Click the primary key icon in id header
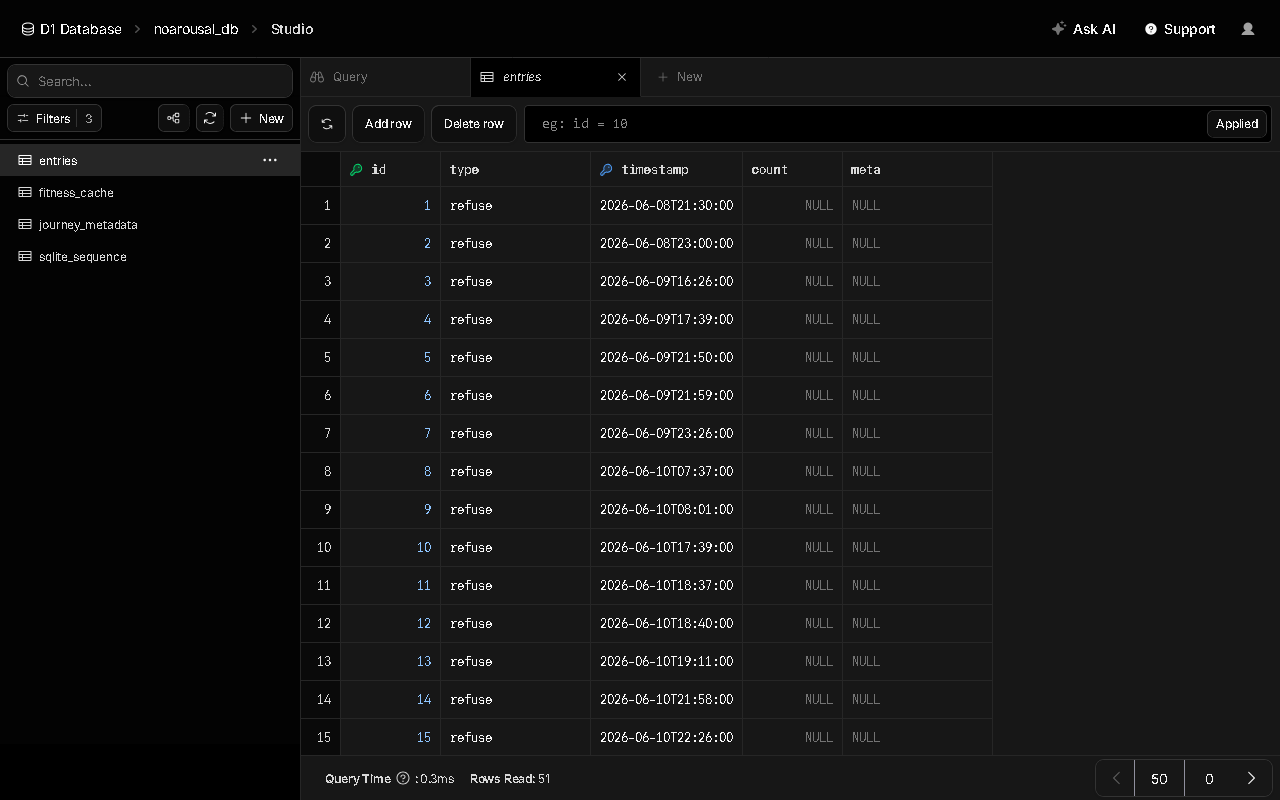1280x800 pixels. tap(356, 170)
